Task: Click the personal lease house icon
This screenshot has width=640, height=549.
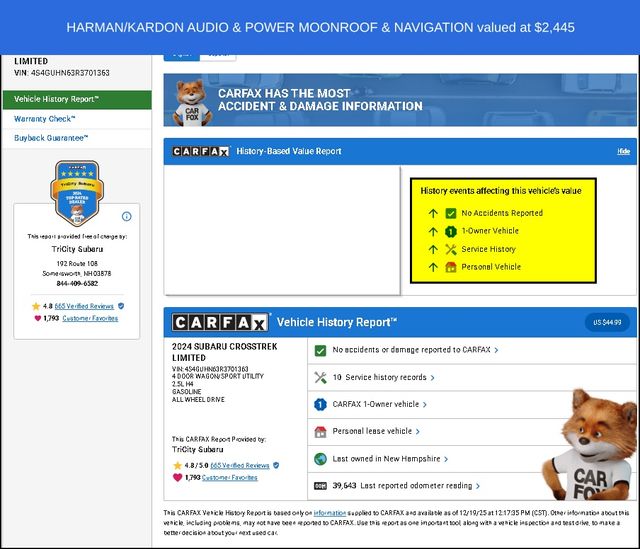Action: click(x=320, y=432)
